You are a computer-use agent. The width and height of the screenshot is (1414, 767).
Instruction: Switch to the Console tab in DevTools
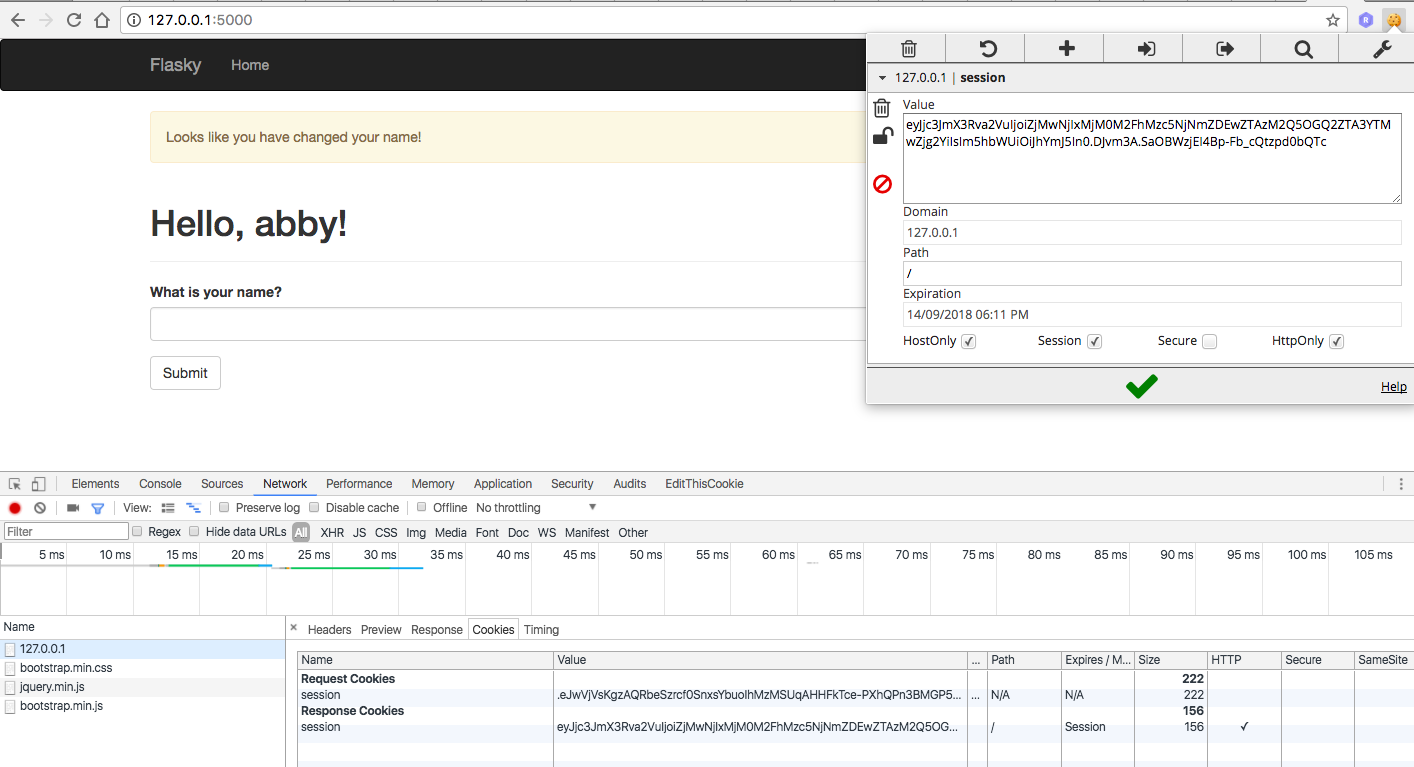pyautogui.click(x=160, y=484)
